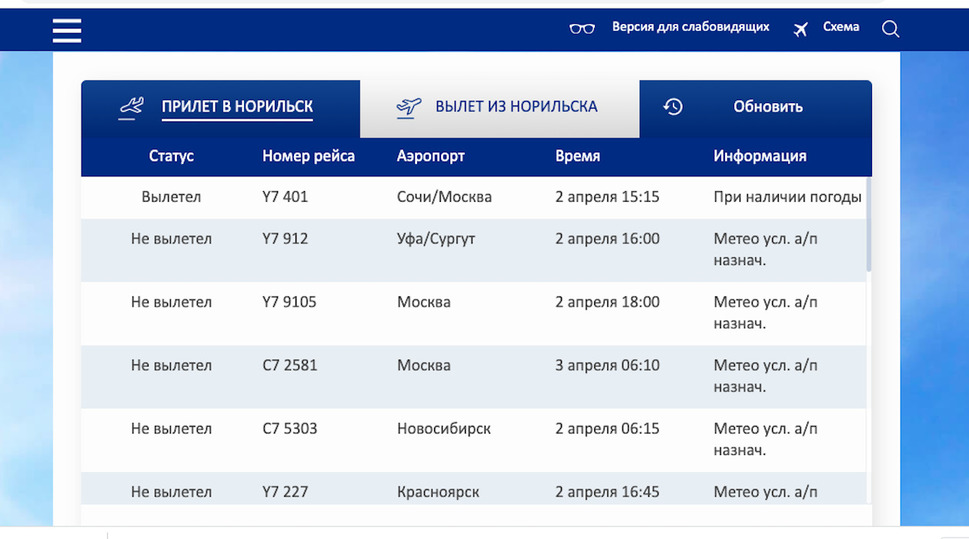Select Метео усл. info for Y7 912
Image resolution: width=969 pixels, height=539 pixels.
point(765,250)
